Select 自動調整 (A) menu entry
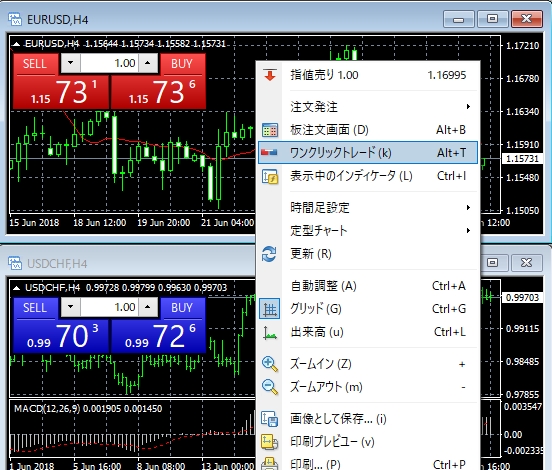 (x=368, y=286)
